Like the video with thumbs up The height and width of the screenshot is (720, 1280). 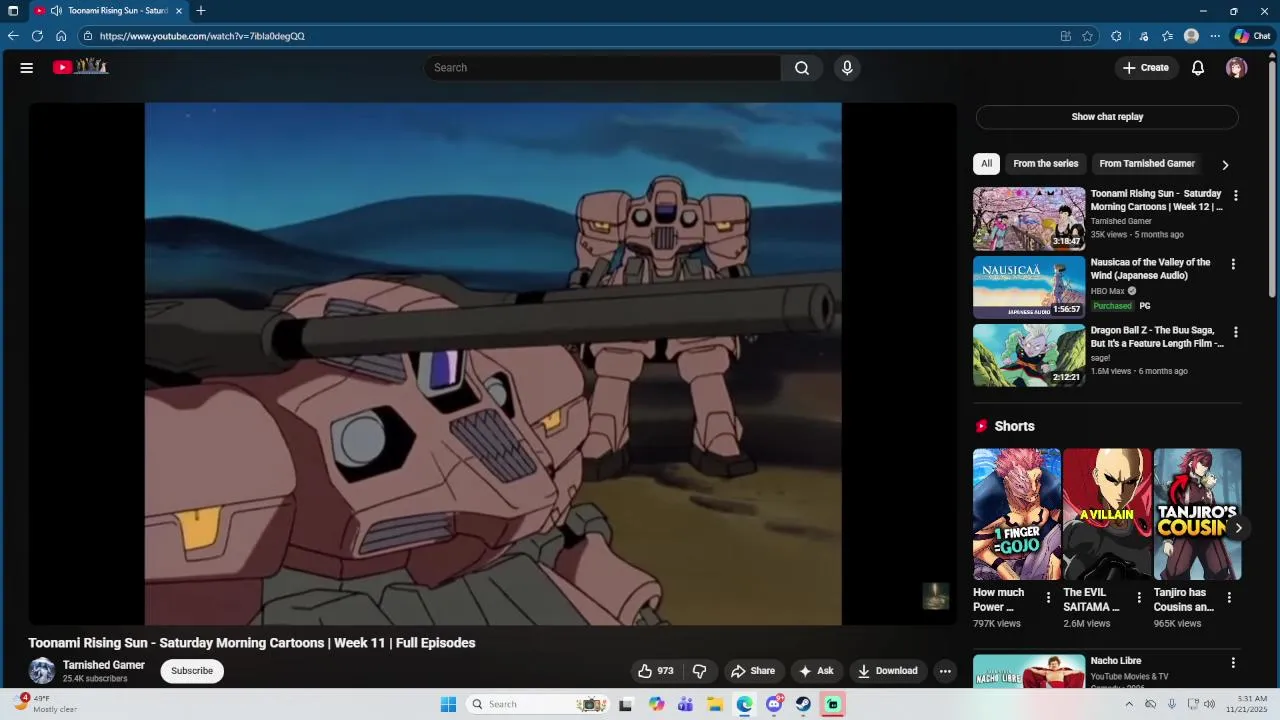coord(656,671)
